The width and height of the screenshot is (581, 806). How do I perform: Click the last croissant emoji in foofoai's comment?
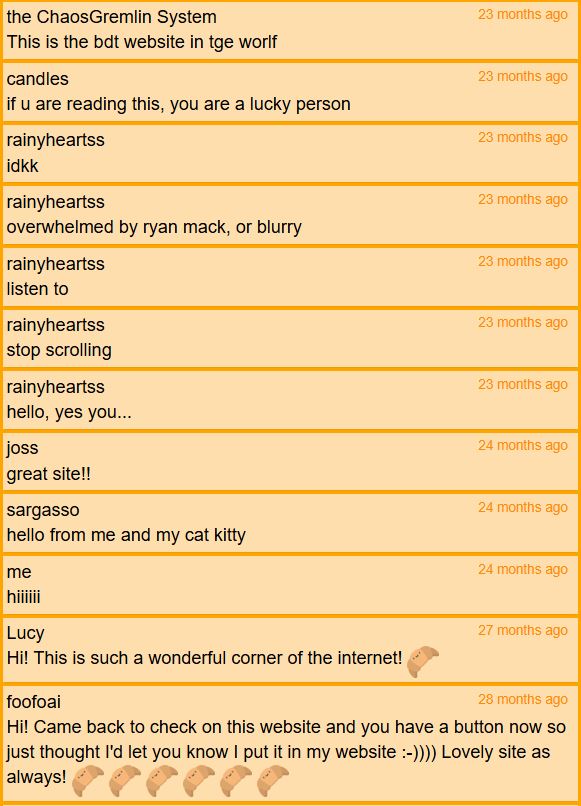pos(273,780)
